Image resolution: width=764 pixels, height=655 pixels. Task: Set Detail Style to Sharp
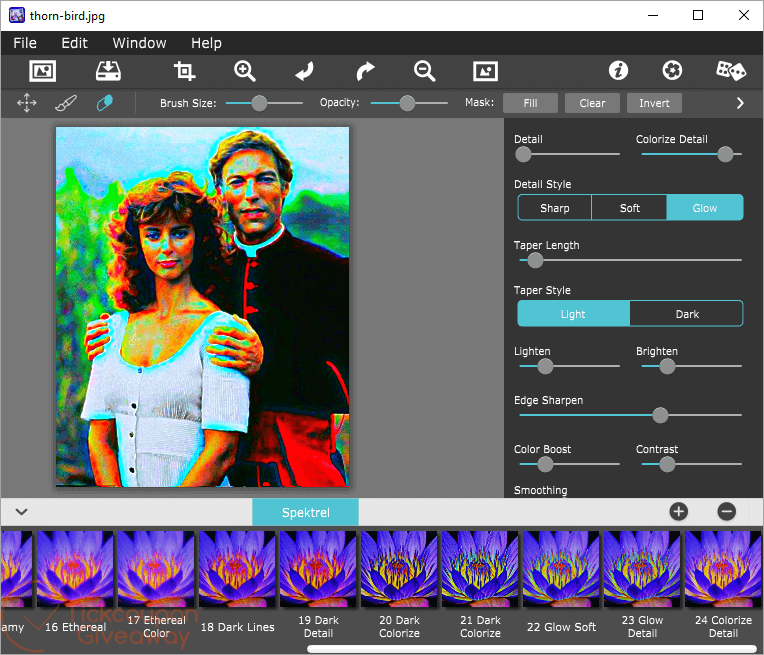(x=555, y=208)
